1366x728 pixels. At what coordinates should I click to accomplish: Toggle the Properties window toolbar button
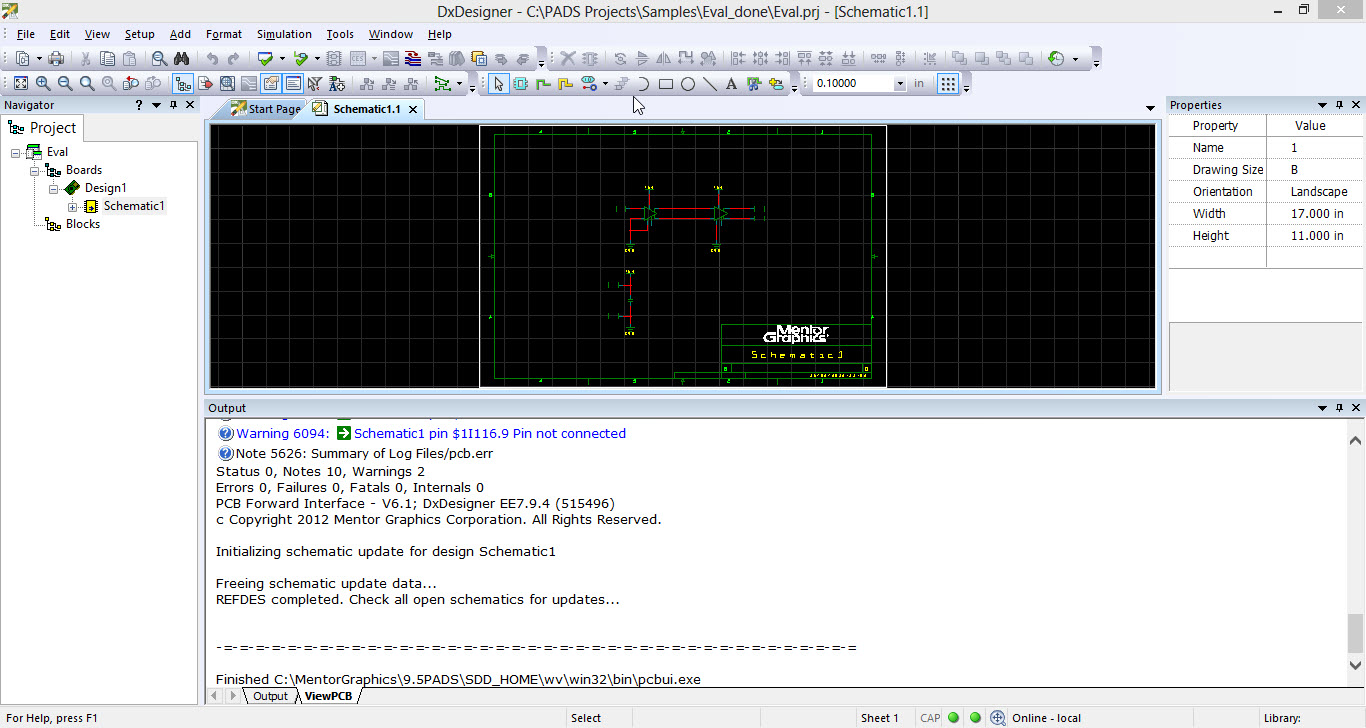[271, 84]
